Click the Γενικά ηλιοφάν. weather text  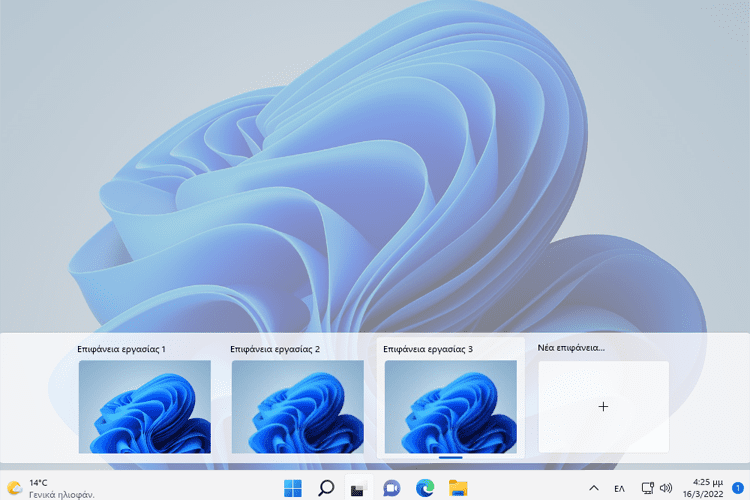click(x=62, y=495)
